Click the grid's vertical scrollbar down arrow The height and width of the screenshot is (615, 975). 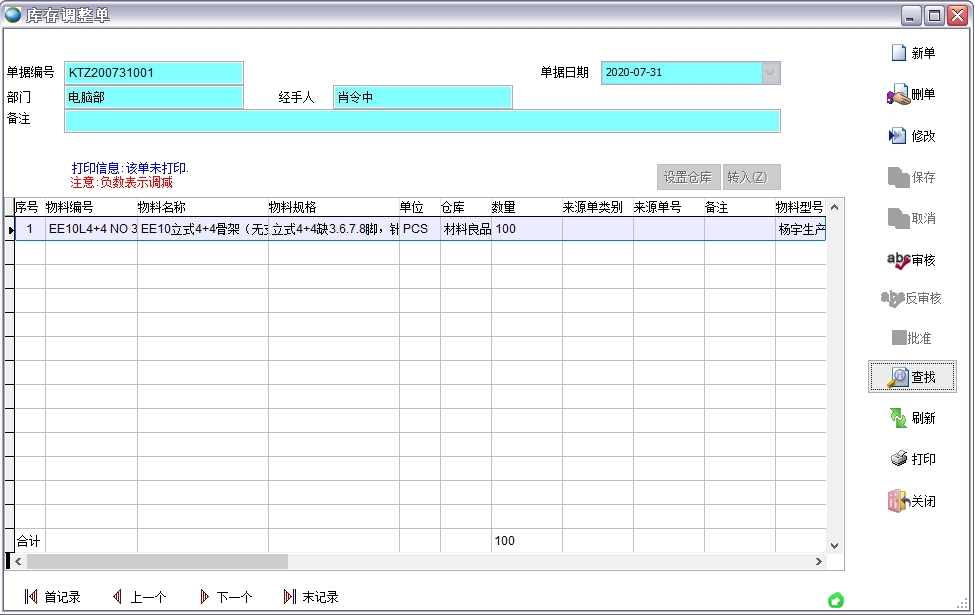click(835, 545)
